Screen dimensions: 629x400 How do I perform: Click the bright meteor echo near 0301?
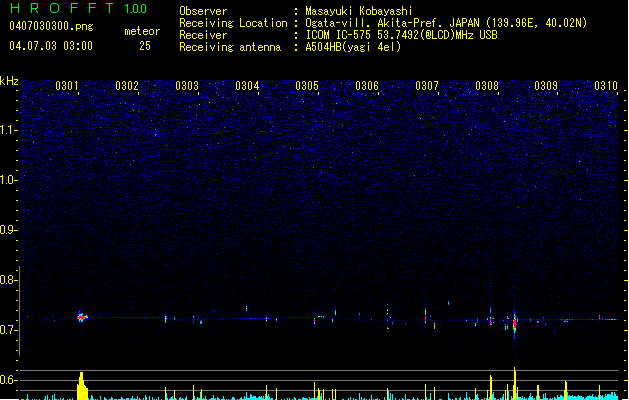(82, 317)
